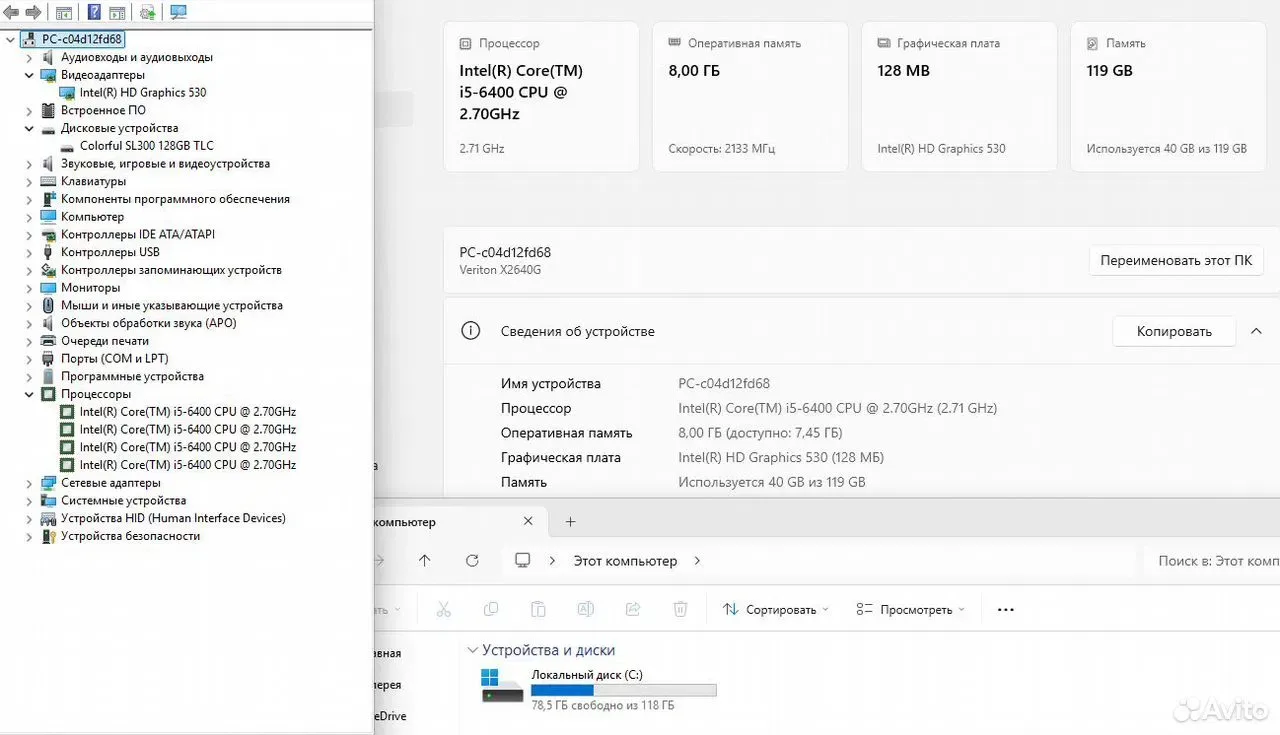
Task: Open Device Manager help icon
Action: 94,13
